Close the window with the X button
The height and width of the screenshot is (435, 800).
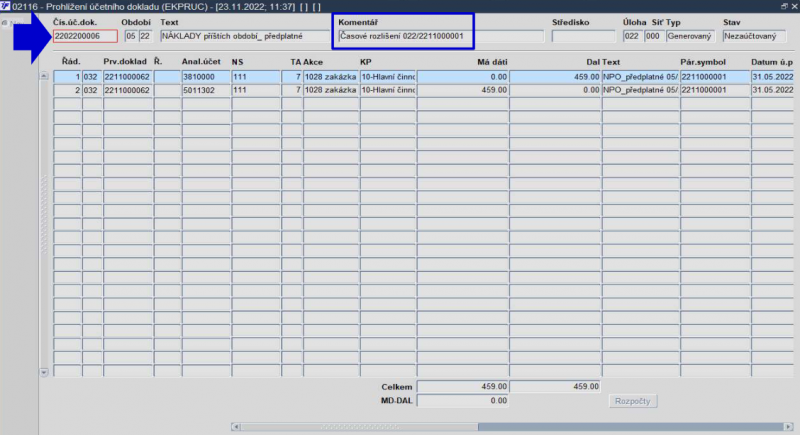point(794,6)
